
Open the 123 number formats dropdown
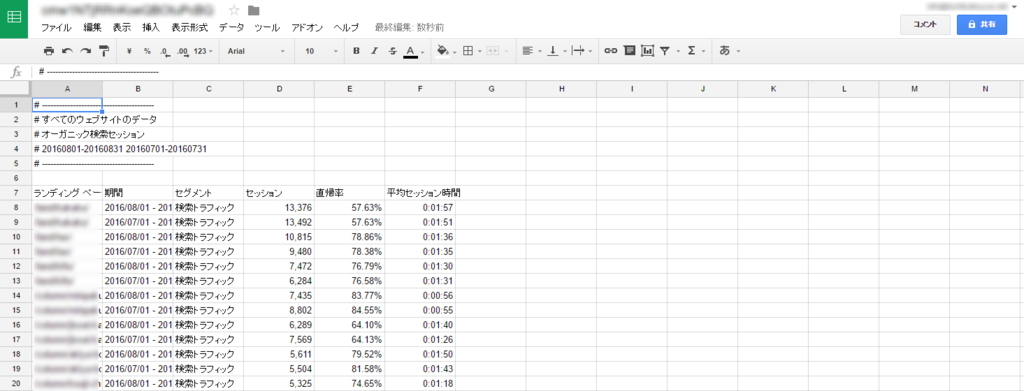[204, 51]
